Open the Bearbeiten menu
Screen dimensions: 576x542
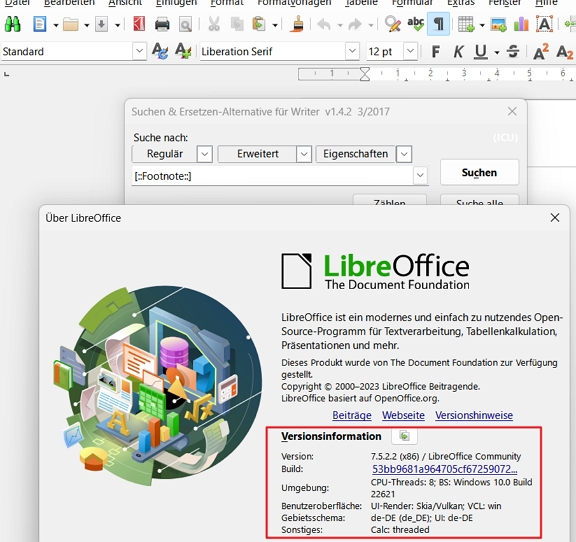tap(69, 2)
